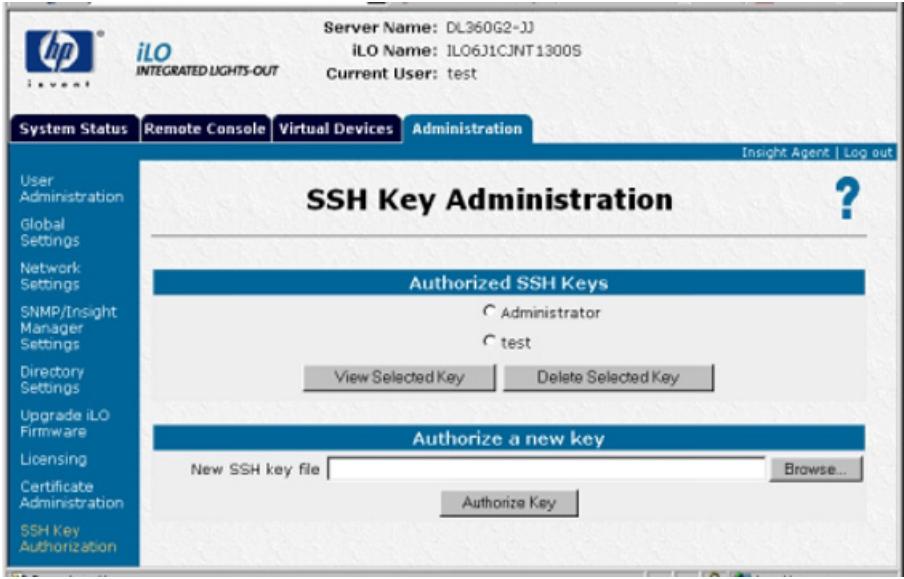
Task: Open the Remote Console tab
Action: coord(205,129)
